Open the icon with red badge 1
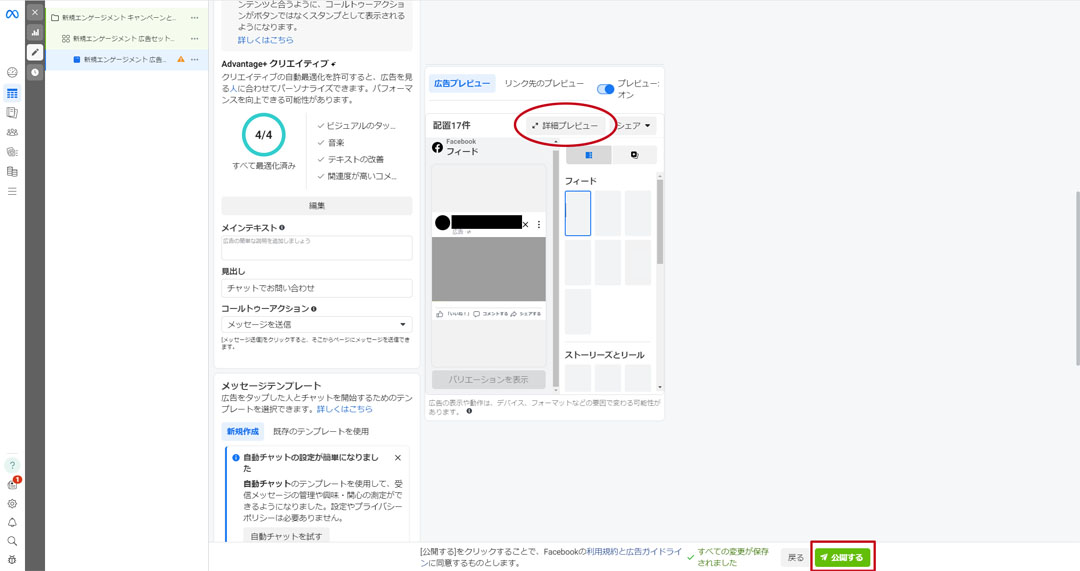The width and height of the screenshot is (1080, 571). click(x=13, y=484)
